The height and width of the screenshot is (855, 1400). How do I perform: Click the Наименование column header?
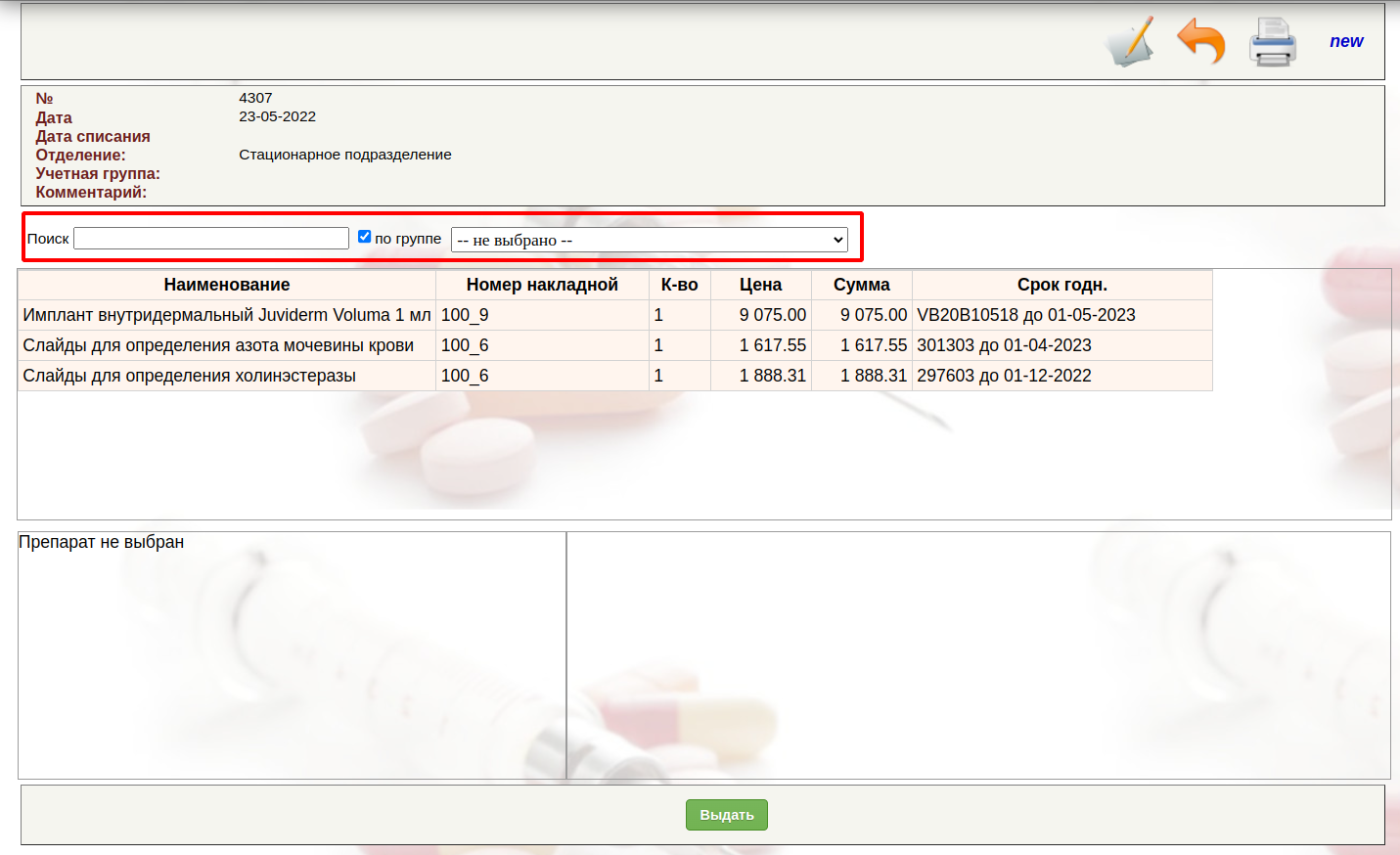pos(227,285)
